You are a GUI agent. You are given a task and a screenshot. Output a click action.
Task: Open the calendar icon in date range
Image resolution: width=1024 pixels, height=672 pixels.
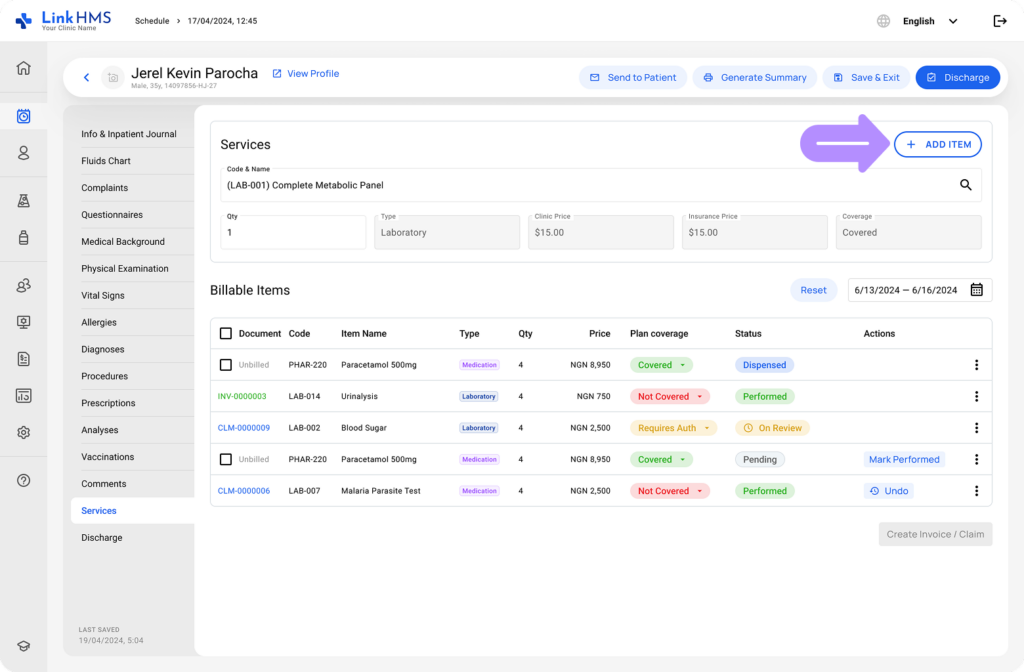(976, 290)
